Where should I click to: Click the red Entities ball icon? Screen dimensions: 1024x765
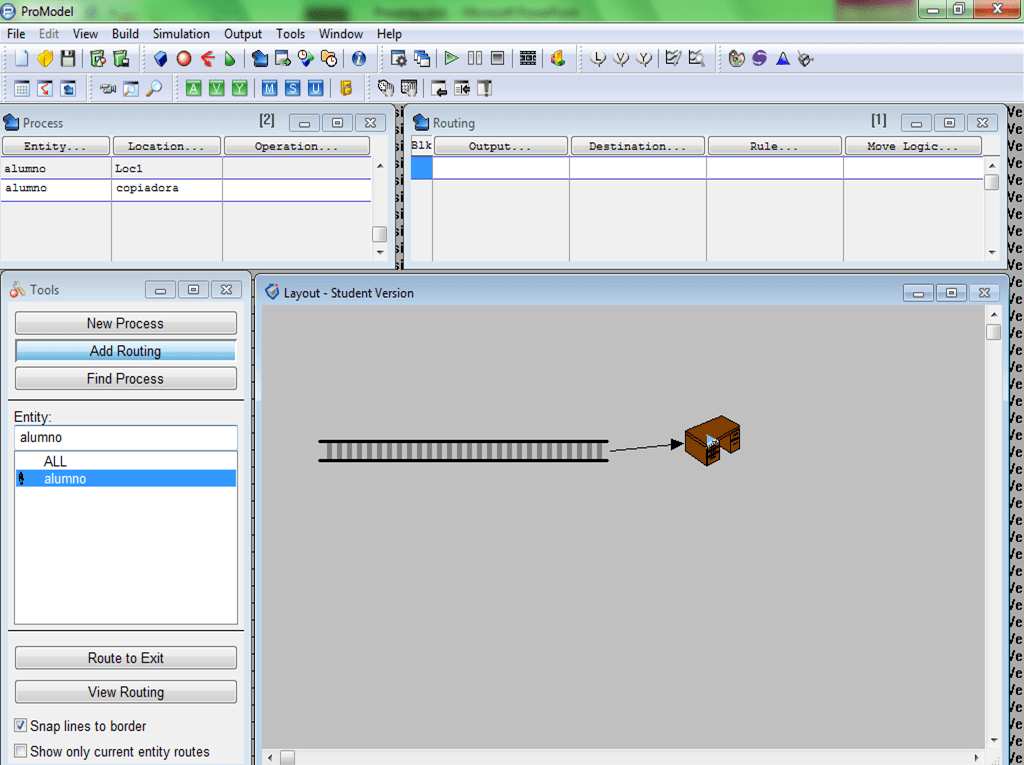tap(184, 59)
